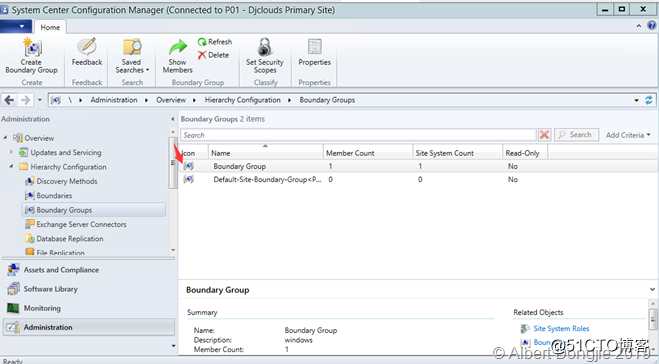Sort by the Member Count column header
Viewport: 659px width, 364px height.
click(368, 153)
